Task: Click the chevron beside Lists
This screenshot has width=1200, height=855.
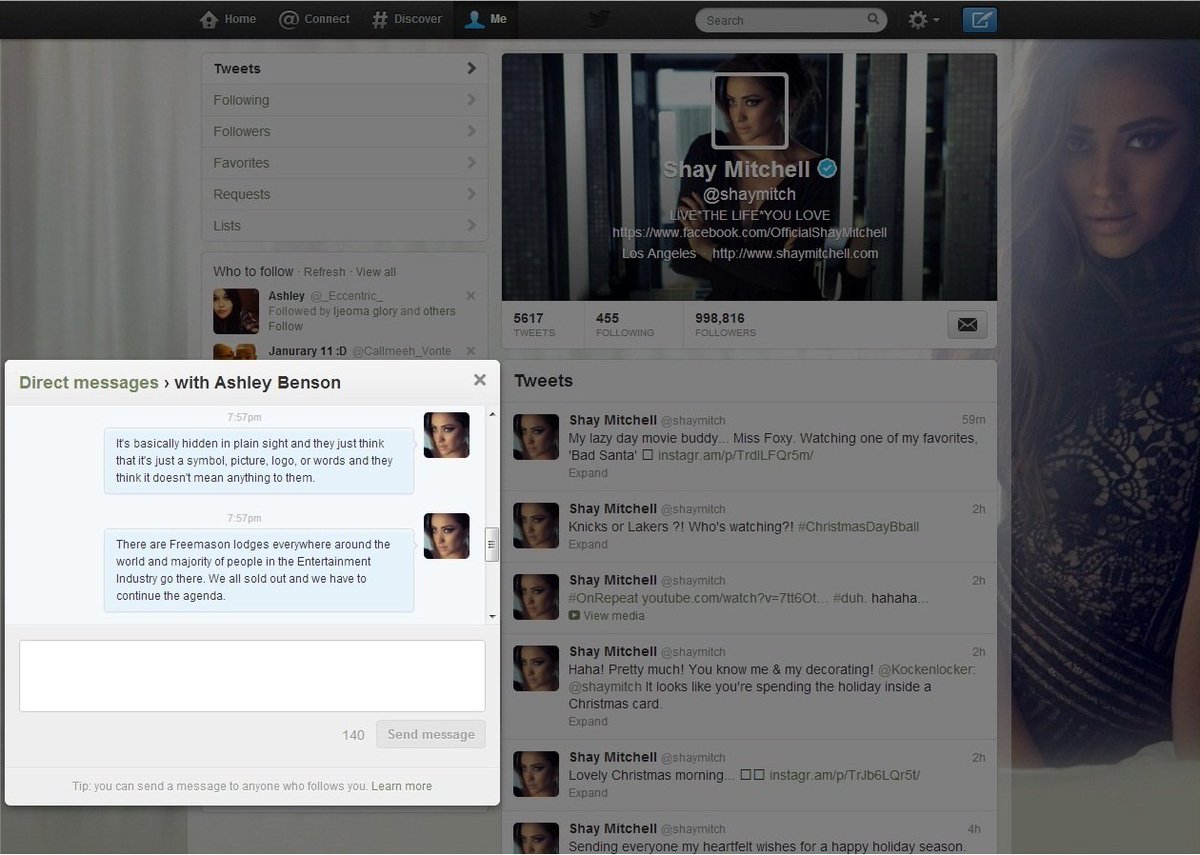Action: [x=471, y=225]
